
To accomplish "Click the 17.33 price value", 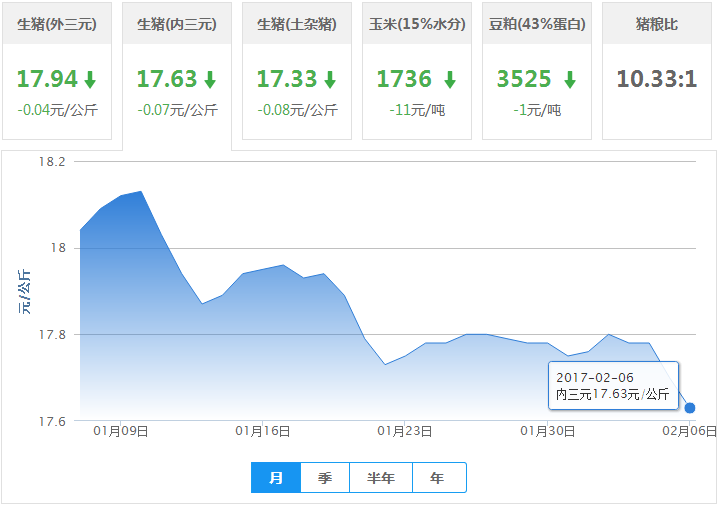I will 287,79.
